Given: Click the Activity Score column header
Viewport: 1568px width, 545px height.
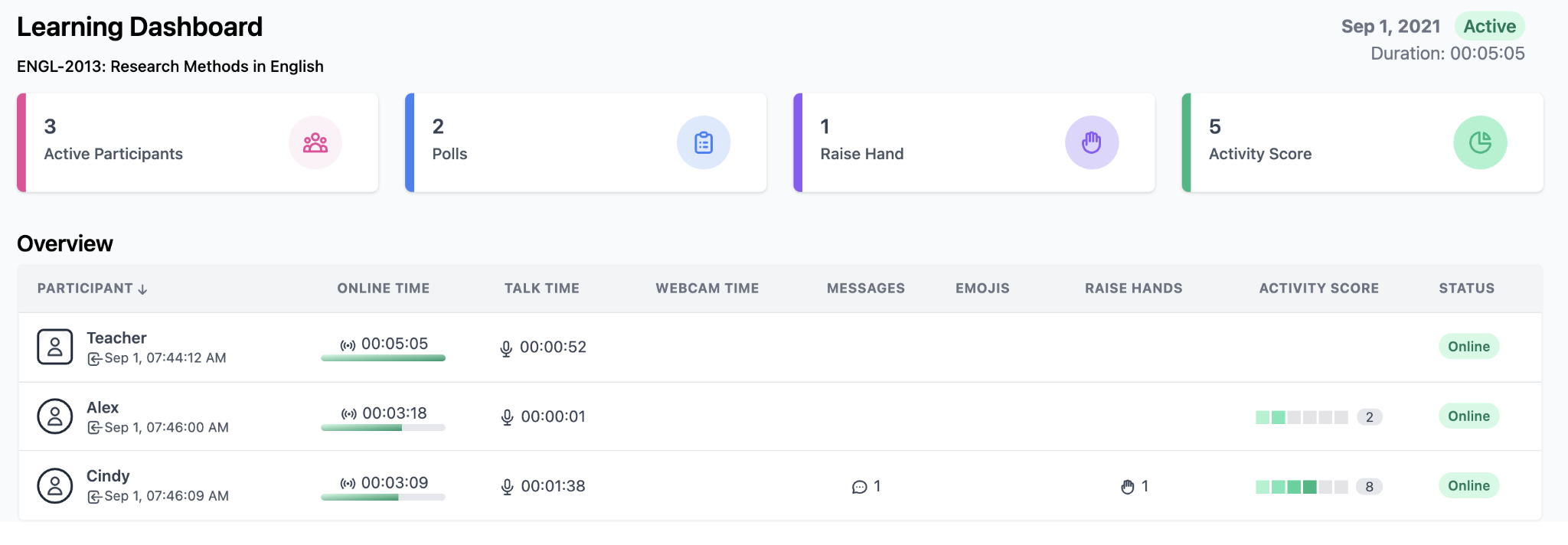Looking at the screenshot, I should 1319,289.
